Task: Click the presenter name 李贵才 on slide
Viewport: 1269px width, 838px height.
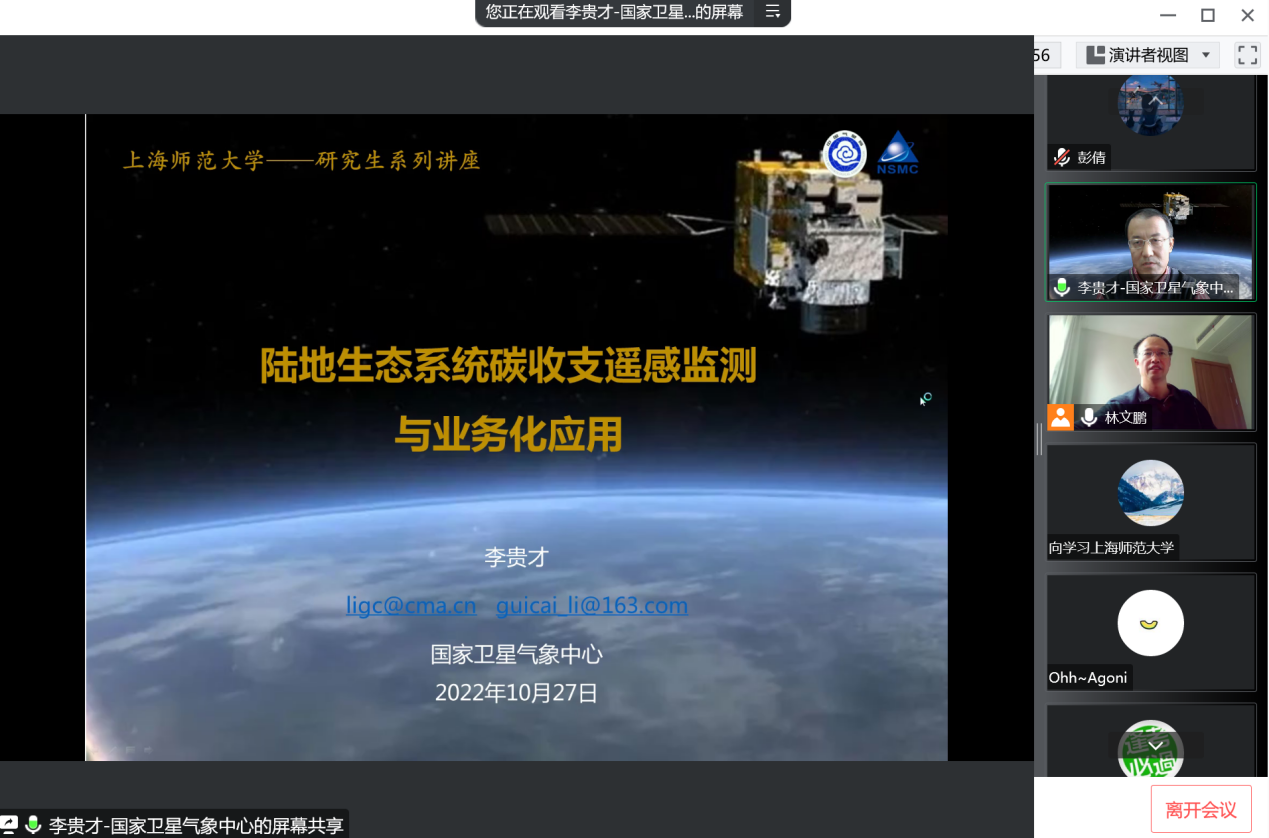Action: pyautogui.click(x=517, y=557)
